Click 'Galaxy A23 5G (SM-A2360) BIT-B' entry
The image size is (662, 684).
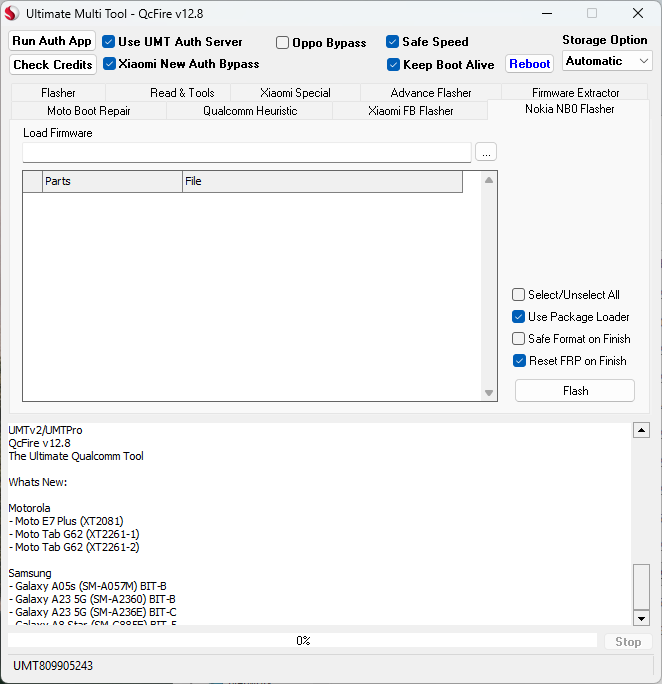coord(92,599)
